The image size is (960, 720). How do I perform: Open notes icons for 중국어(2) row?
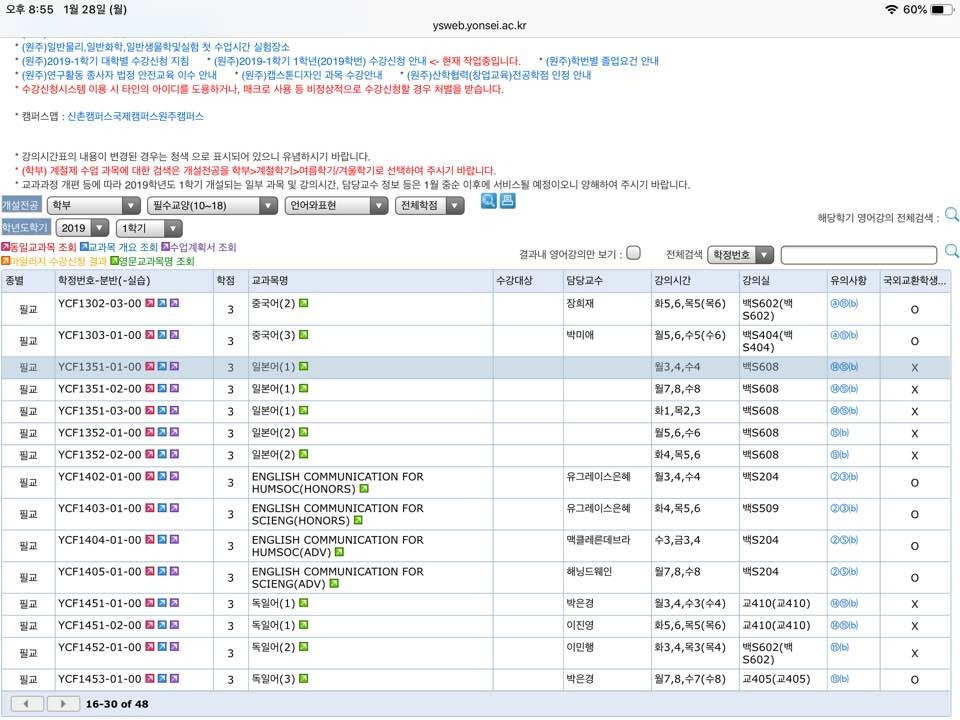[x=844, y=303]
